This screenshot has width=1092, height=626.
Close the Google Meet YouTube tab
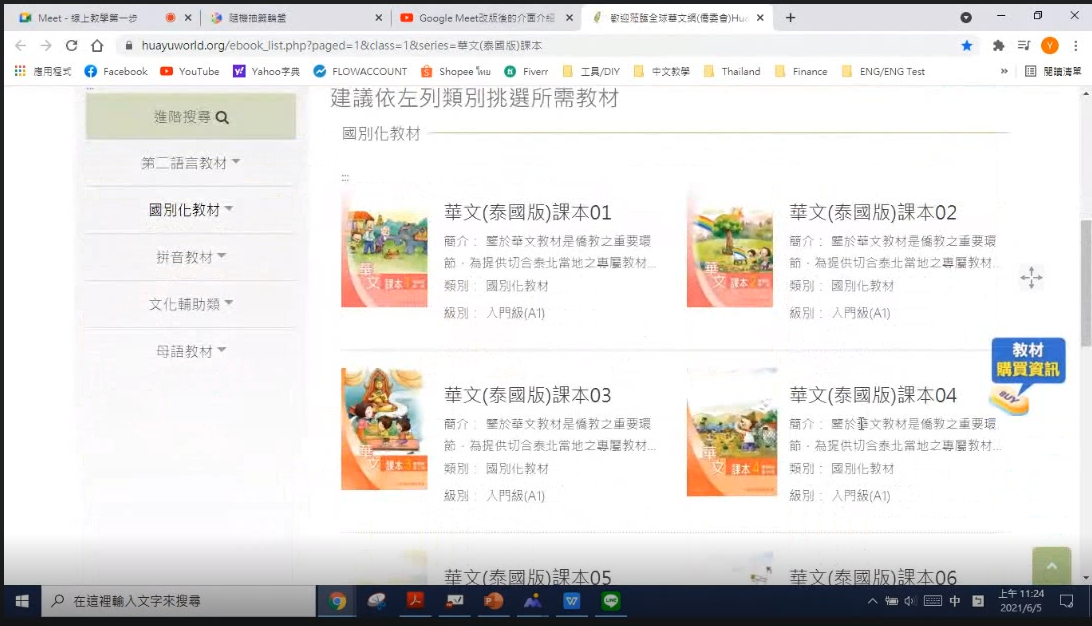(x=569, y=18)
